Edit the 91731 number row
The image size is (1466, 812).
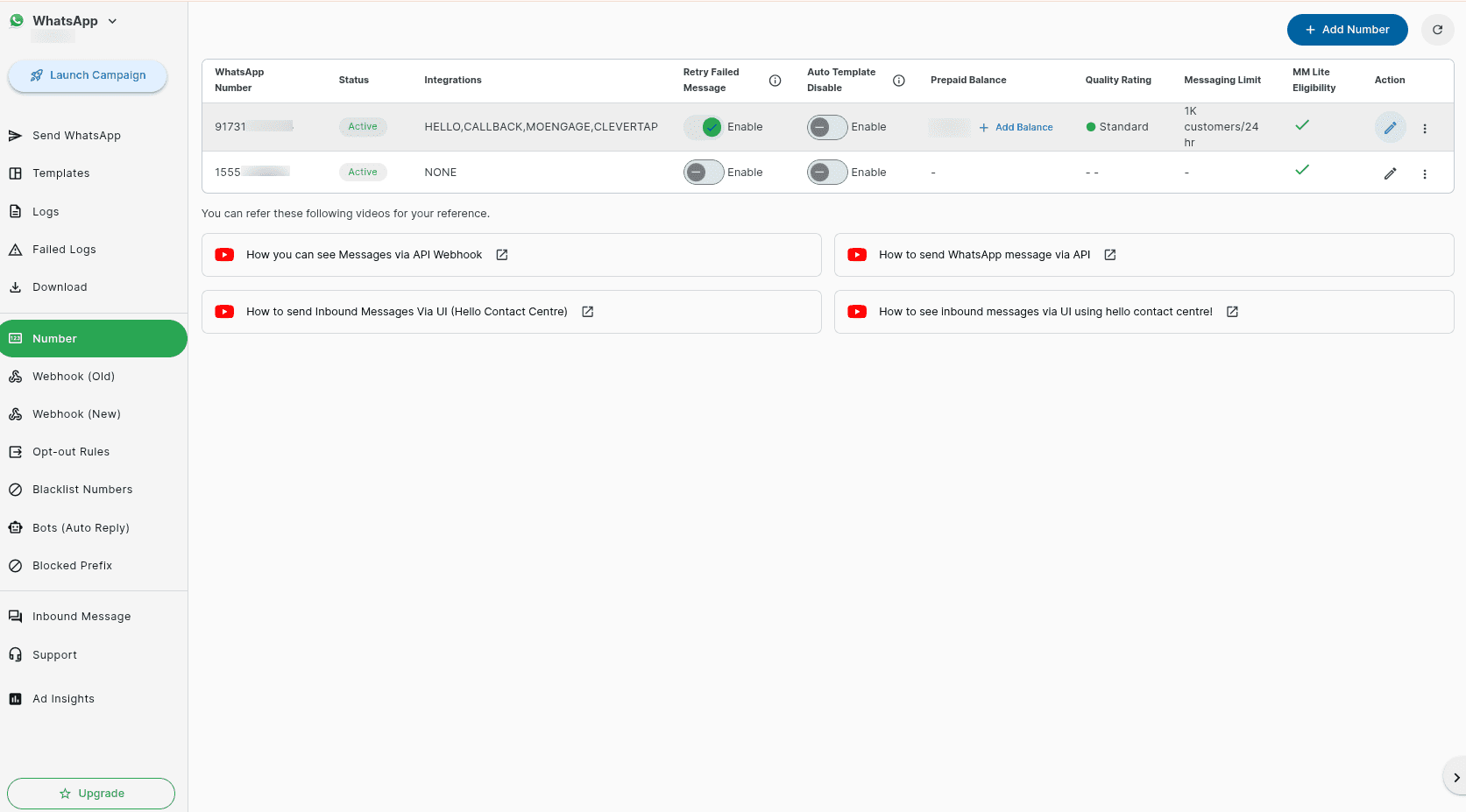(1390, 128)
